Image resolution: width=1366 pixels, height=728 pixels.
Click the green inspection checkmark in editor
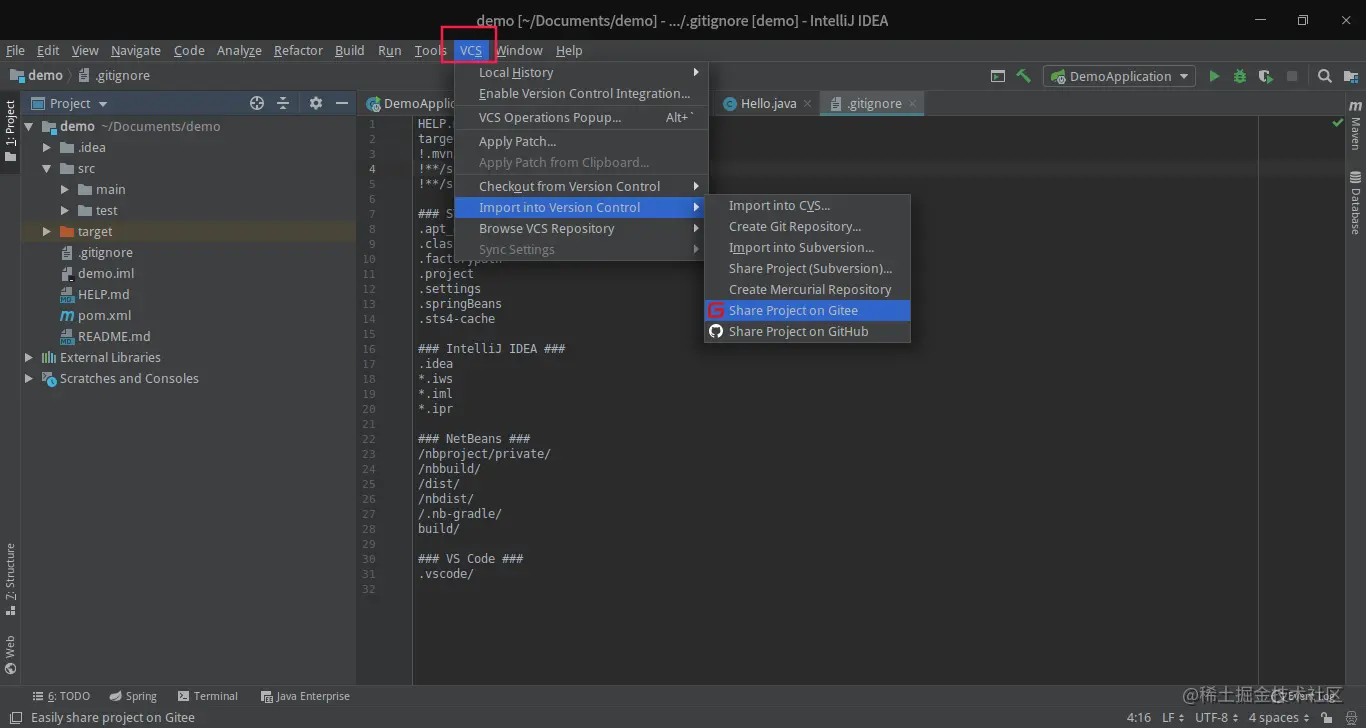1337,123
